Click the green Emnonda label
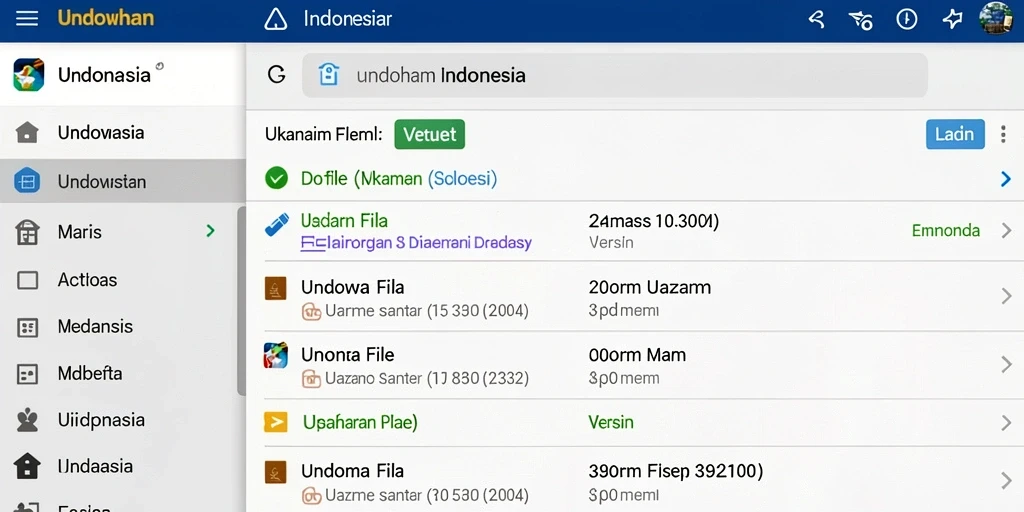Screen dimensions: 1024x512 [x=946, y=231]
